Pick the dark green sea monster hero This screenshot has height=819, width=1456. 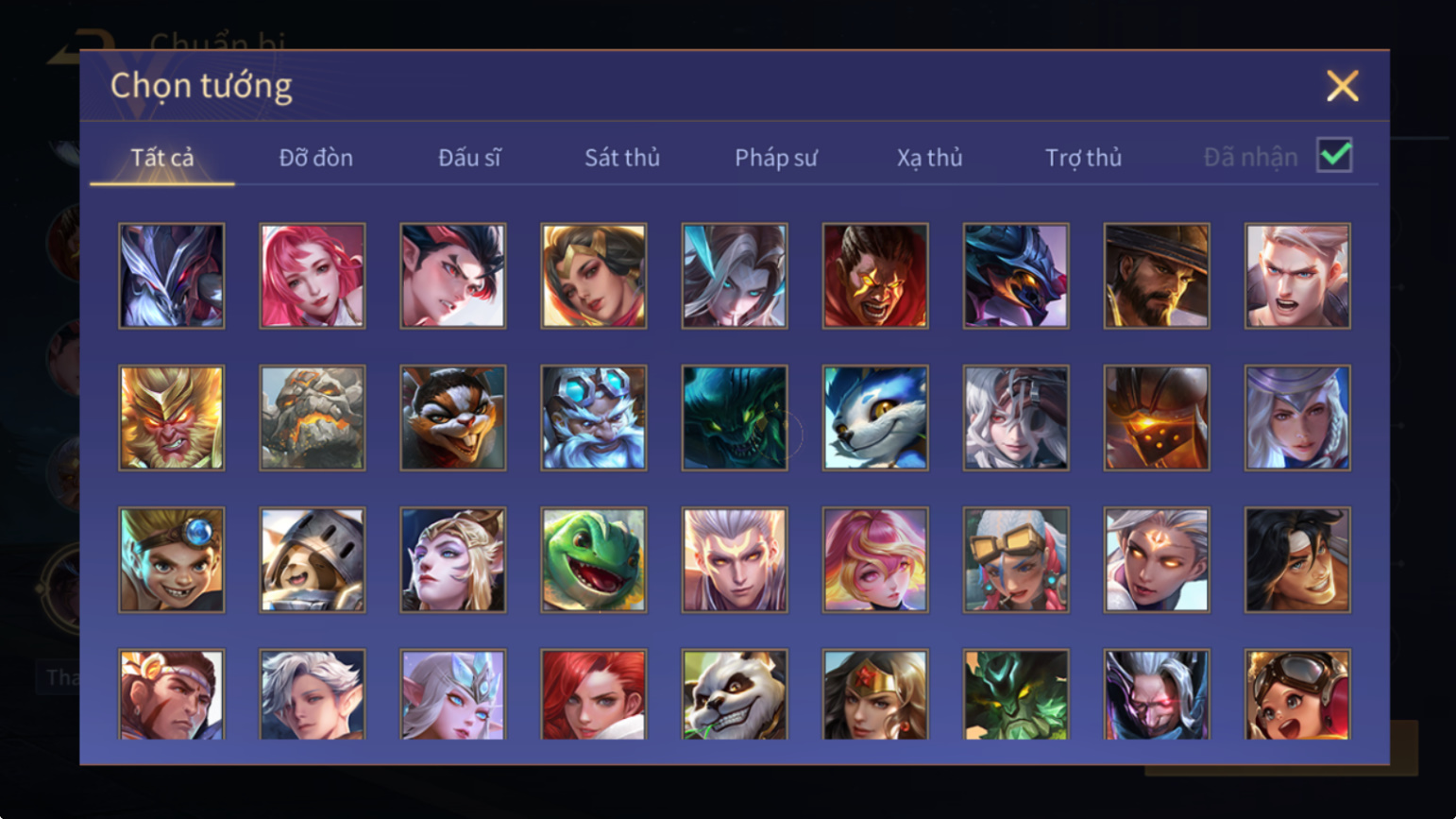[735, 418]
